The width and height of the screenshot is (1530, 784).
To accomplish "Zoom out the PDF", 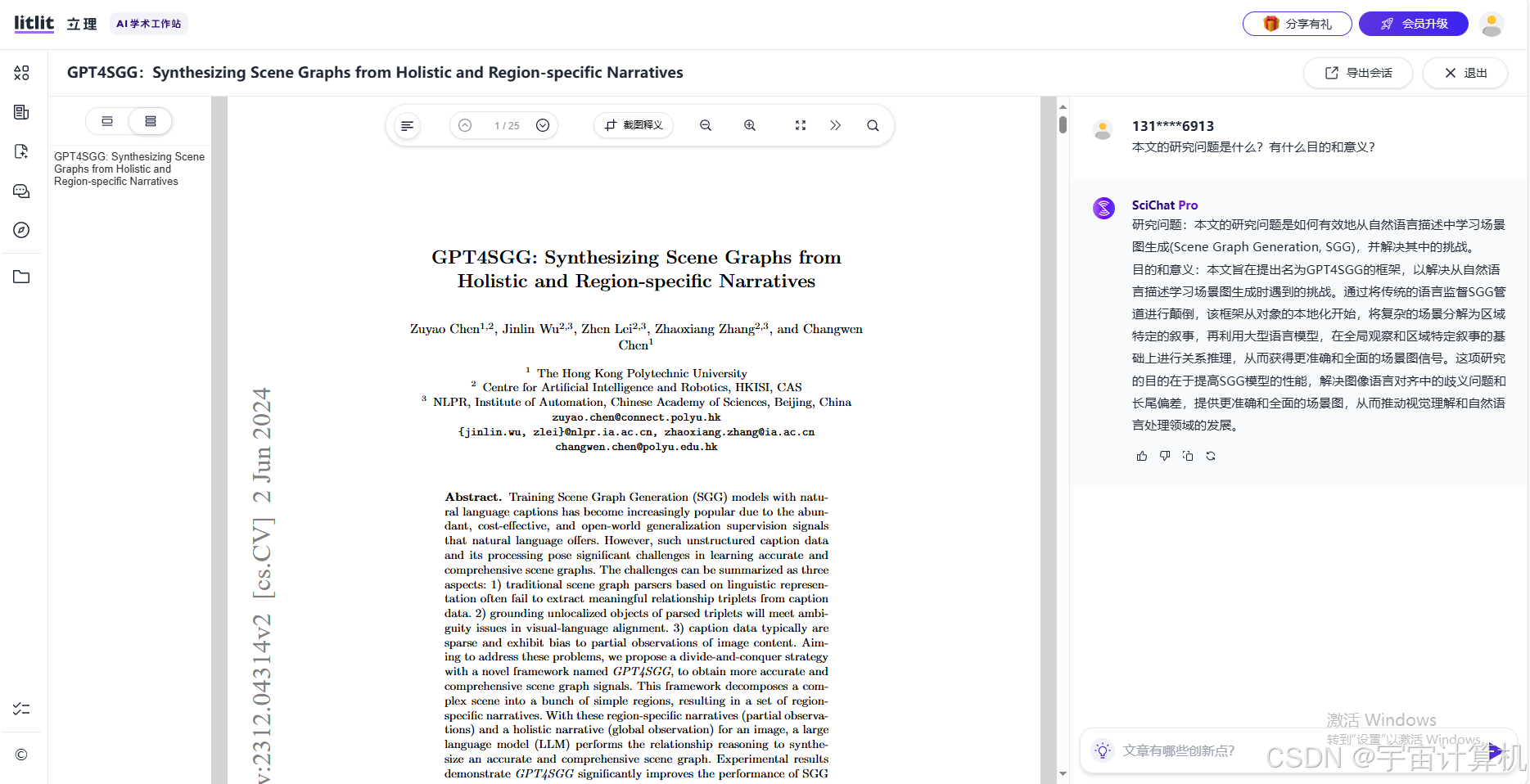I will (706, 125).
